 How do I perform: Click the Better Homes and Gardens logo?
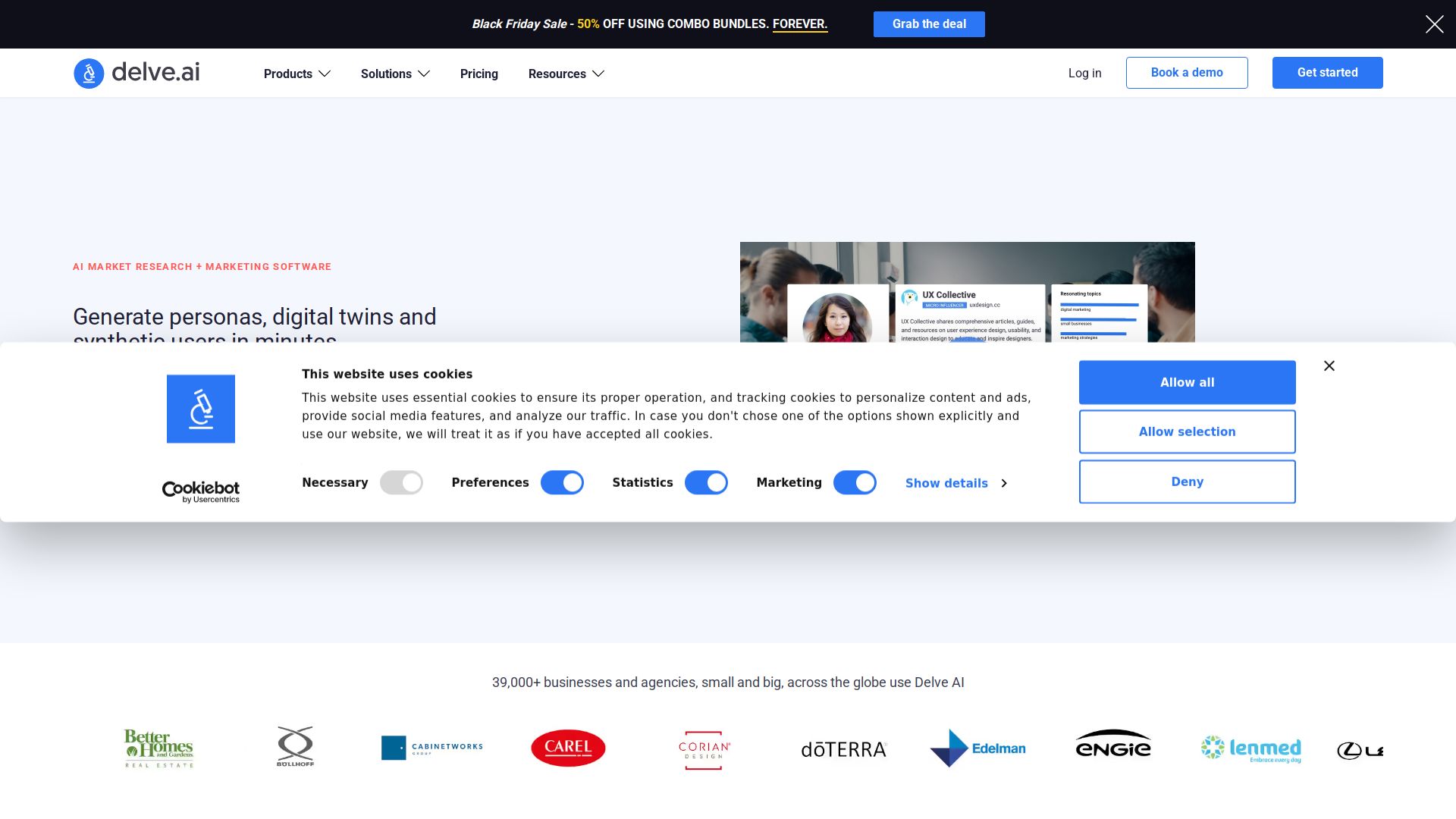159,748
